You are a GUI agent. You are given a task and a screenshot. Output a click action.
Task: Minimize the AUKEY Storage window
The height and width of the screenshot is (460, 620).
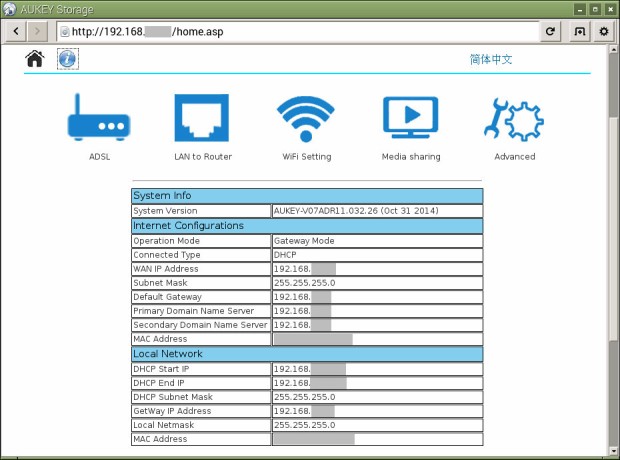pos(580,9)
